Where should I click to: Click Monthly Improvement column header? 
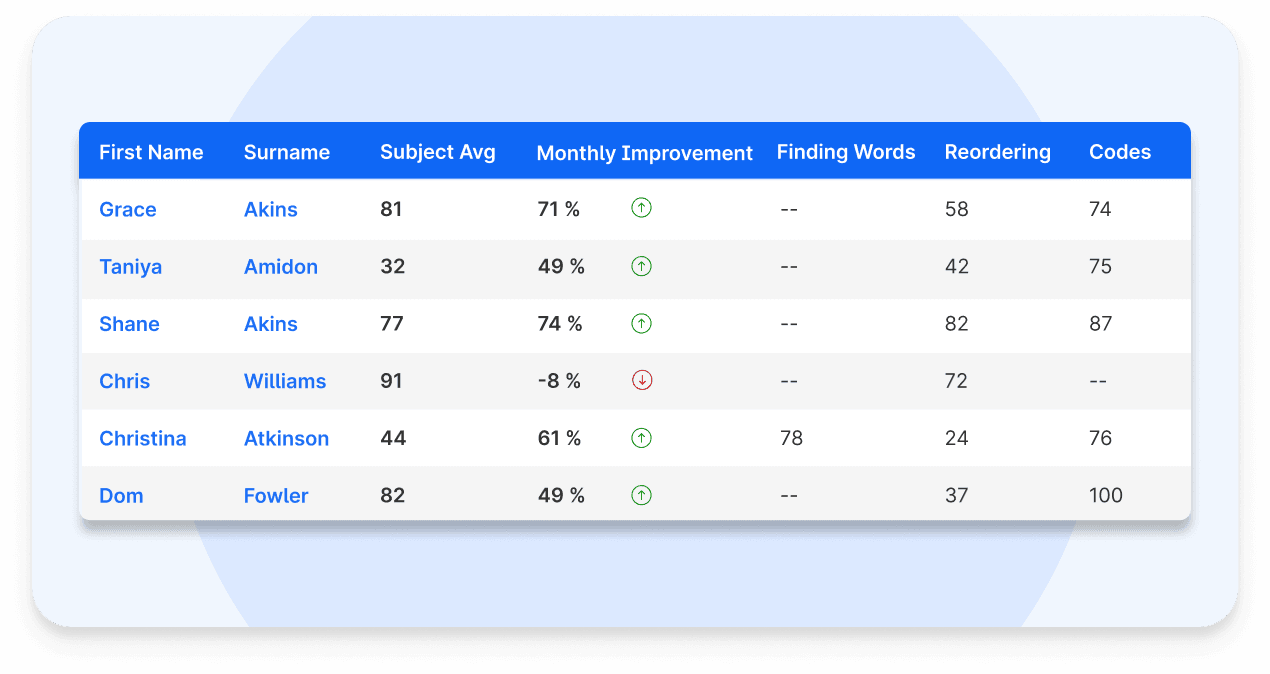click(x=645, y=152)
